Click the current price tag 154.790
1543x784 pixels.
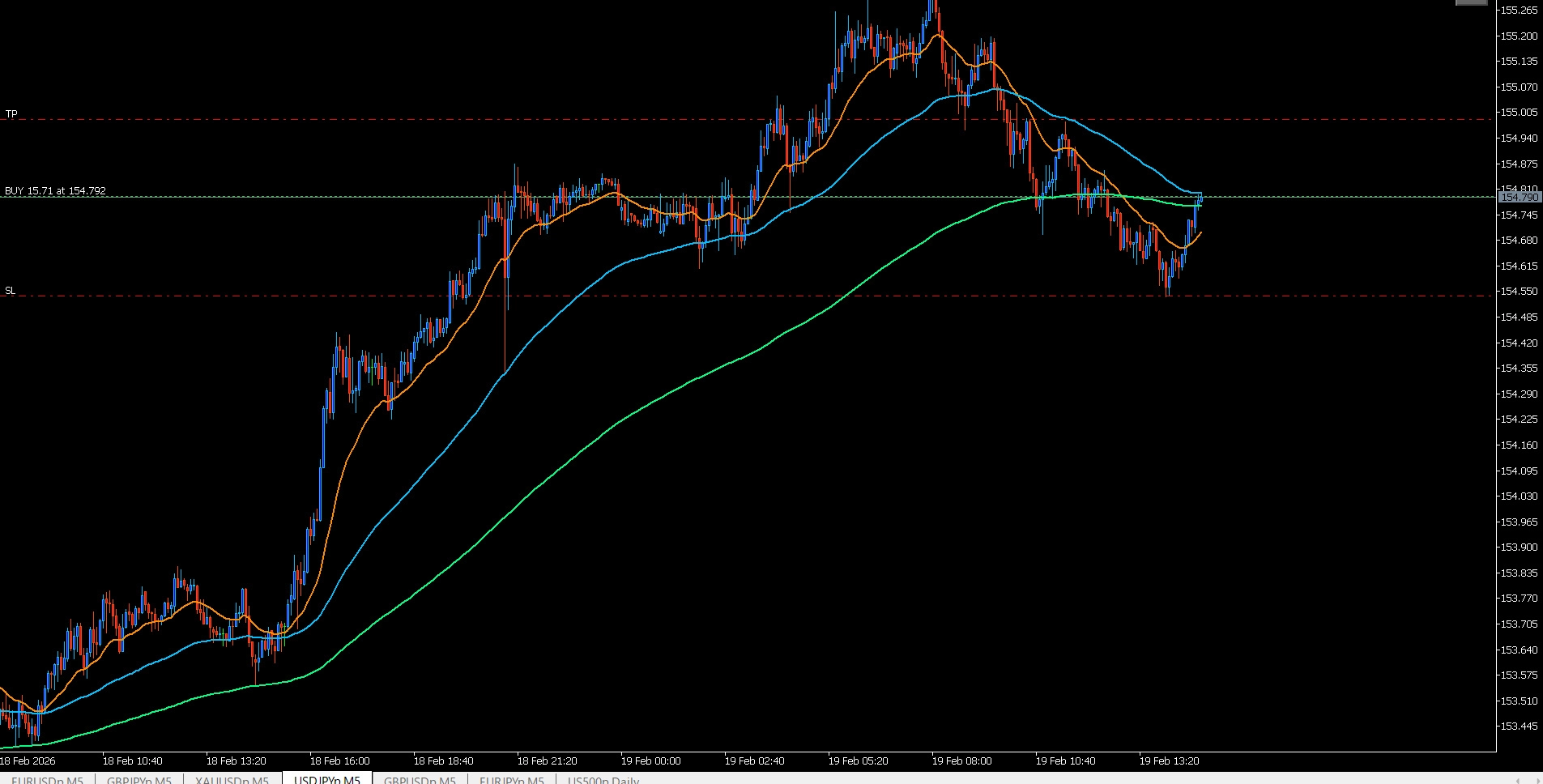(x=1519, y=197)
